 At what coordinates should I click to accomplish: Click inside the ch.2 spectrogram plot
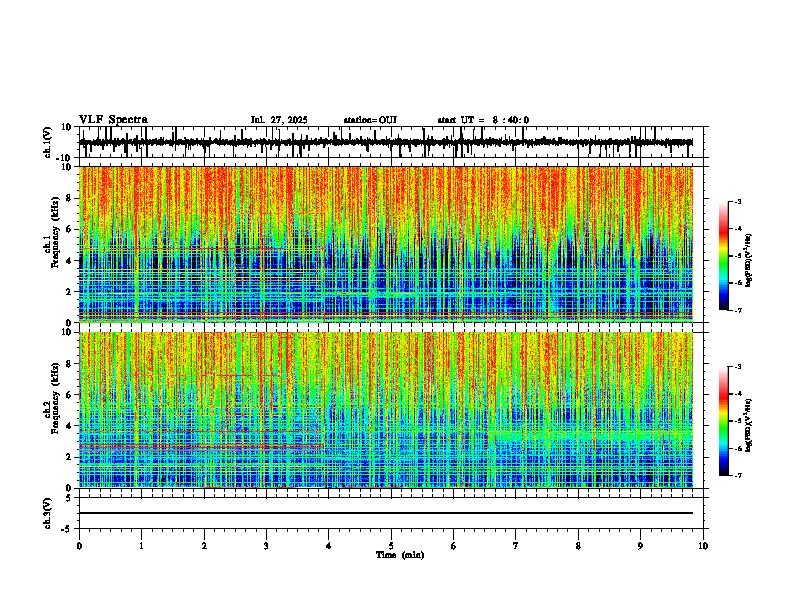(386, 410)
